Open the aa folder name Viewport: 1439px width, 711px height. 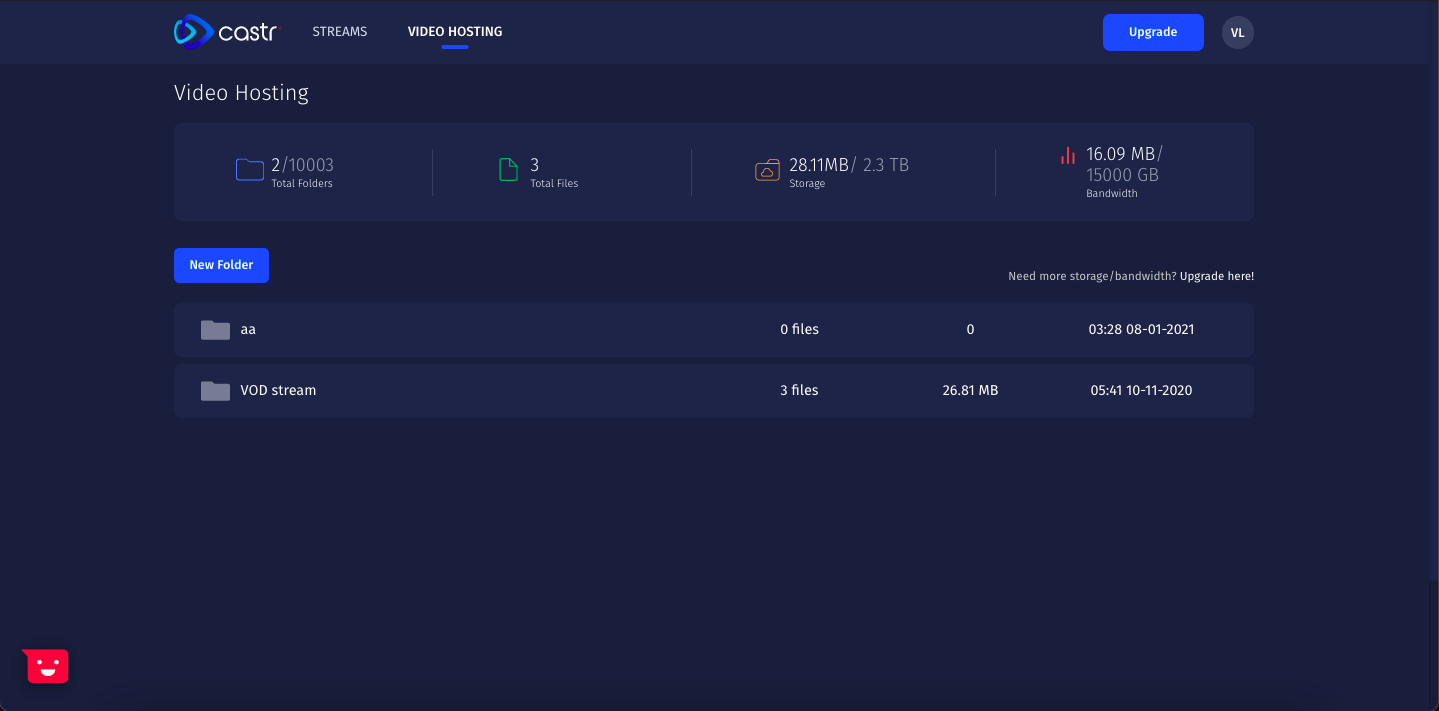248,330
